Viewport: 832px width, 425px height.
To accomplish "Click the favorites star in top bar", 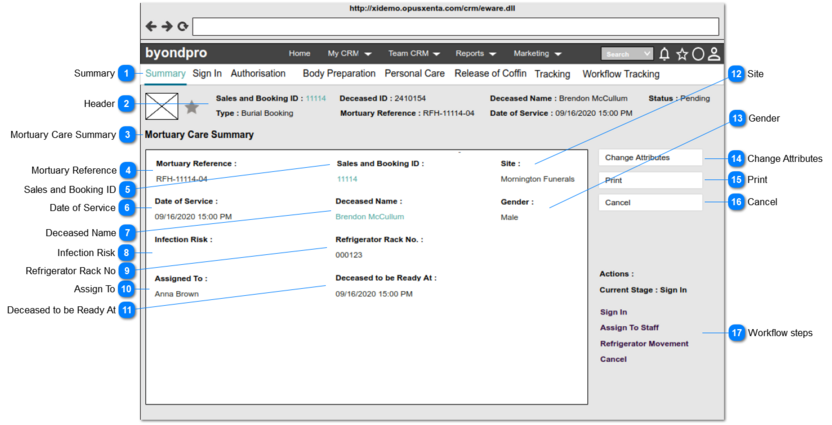I will [x=682, y=54].
